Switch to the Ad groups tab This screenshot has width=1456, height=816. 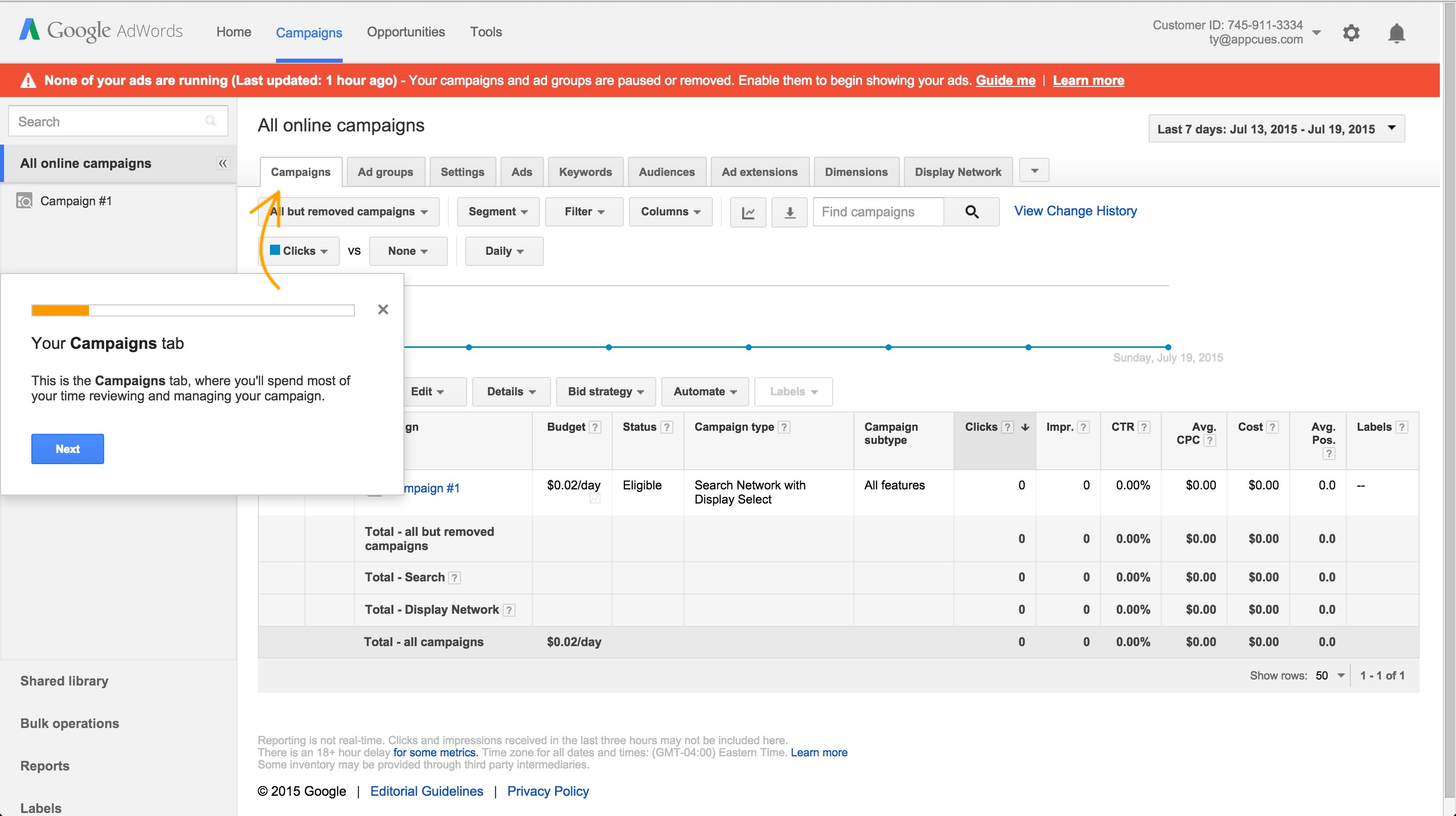pos(385,172)
